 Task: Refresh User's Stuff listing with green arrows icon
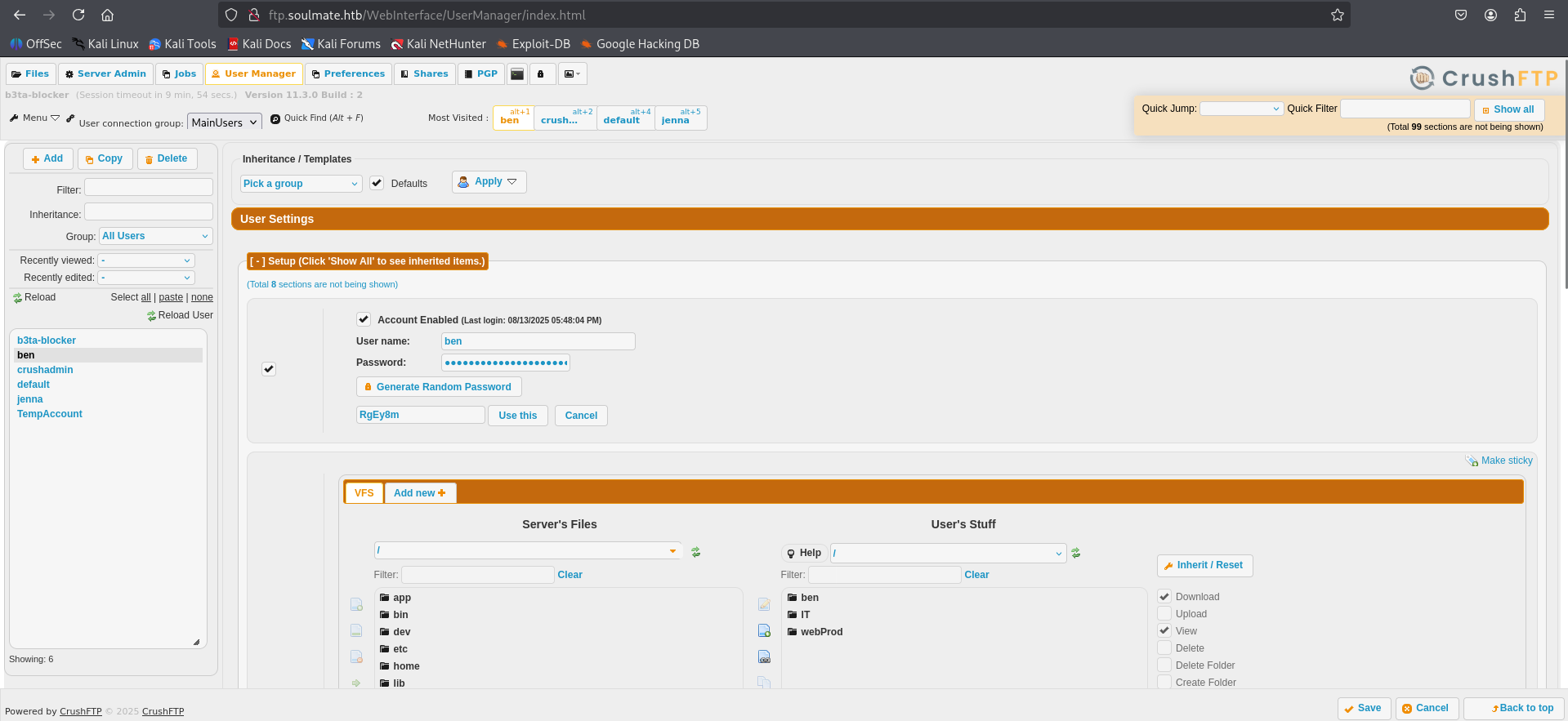(x=1076, y=553)
